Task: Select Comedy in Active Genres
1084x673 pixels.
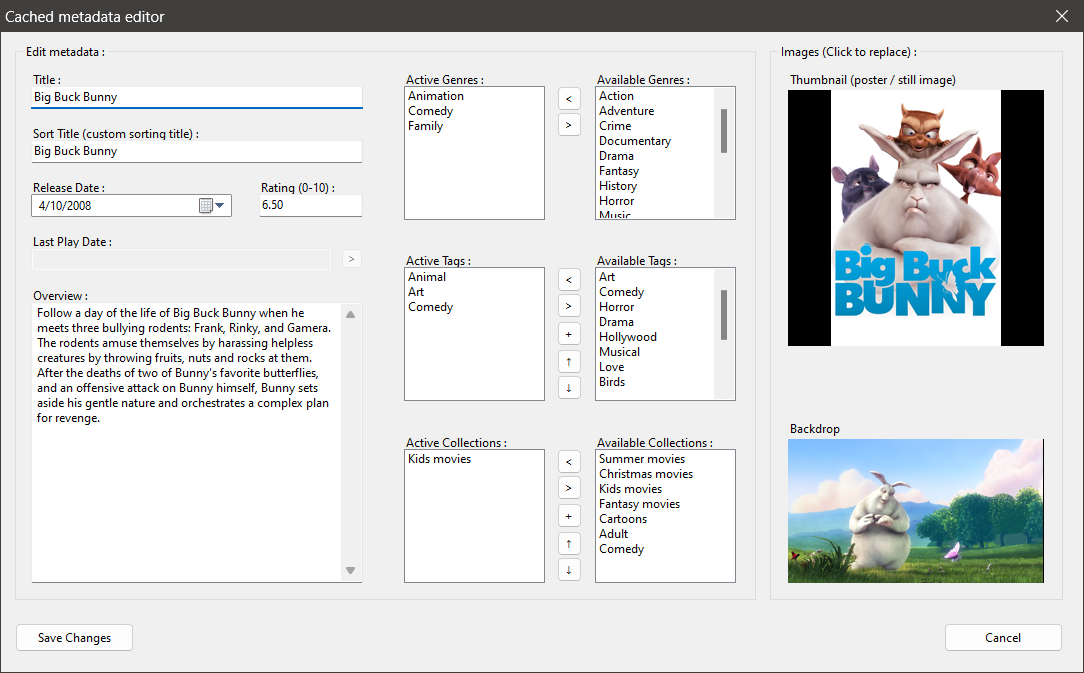Action: [x=431, y=111]
